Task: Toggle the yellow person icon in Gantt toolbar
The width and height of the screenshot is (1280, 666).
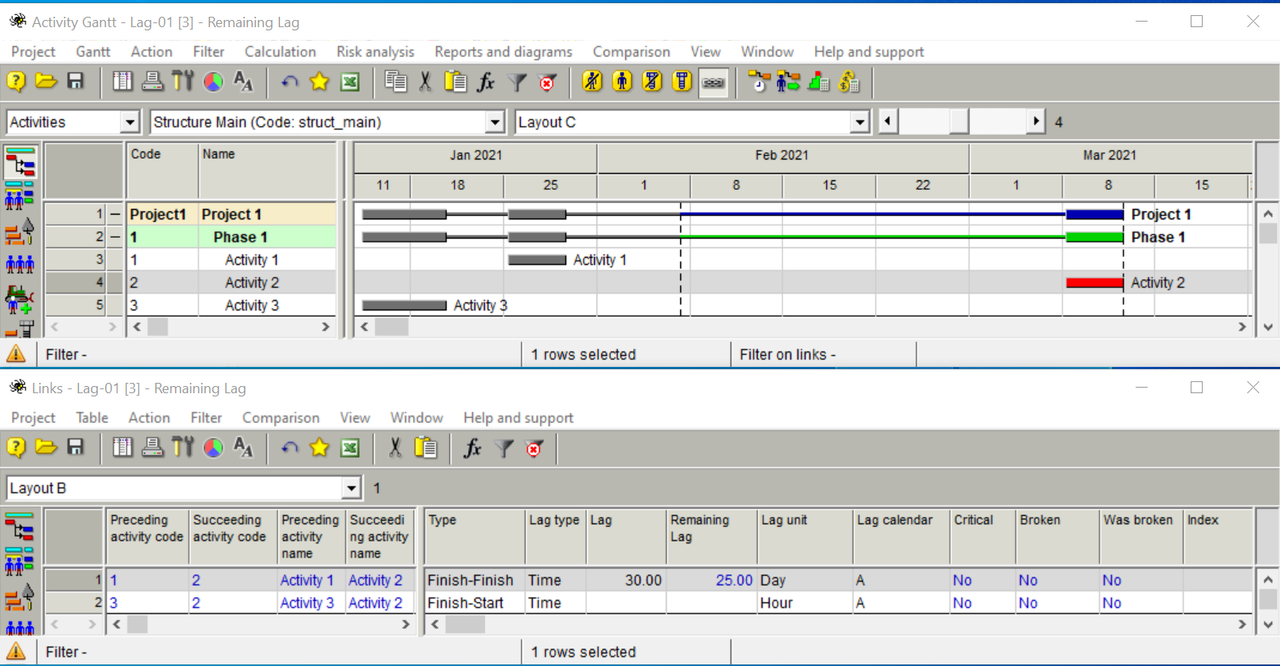Action: coord(623,82)
